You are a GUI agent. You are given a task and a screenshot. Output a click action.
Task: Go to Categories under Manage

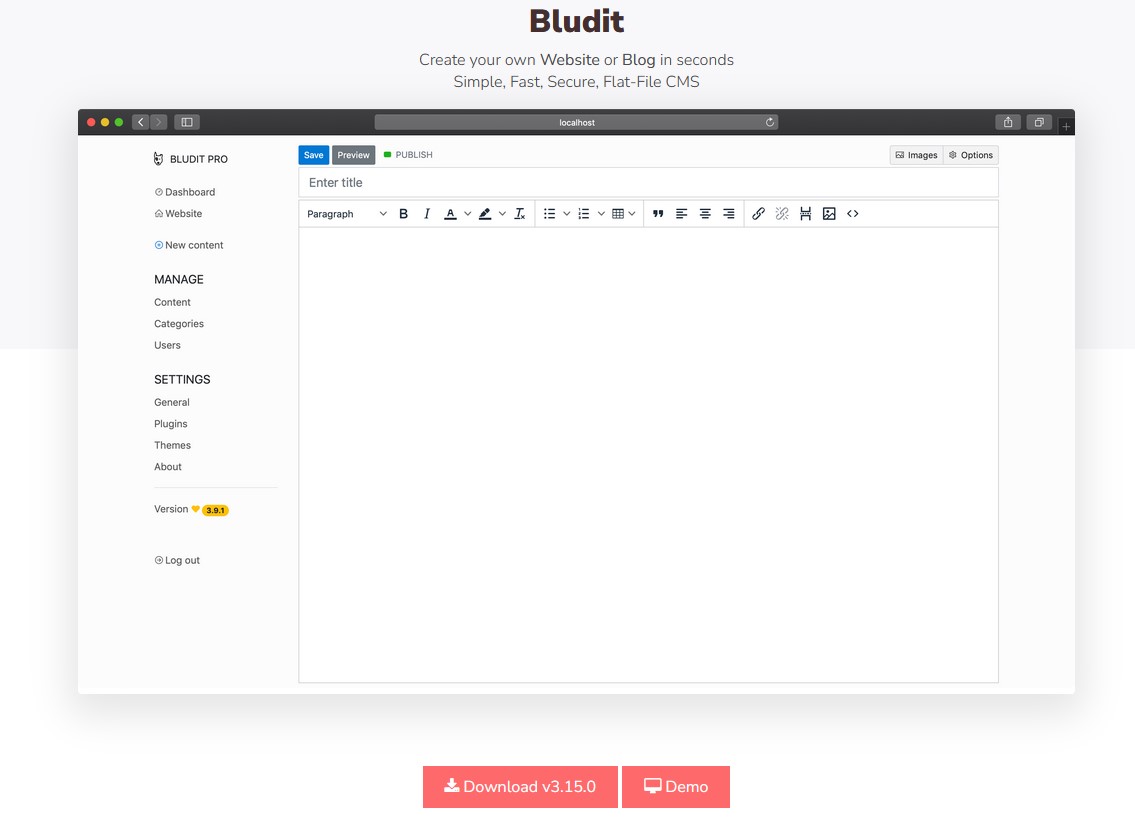coord(179,324)
